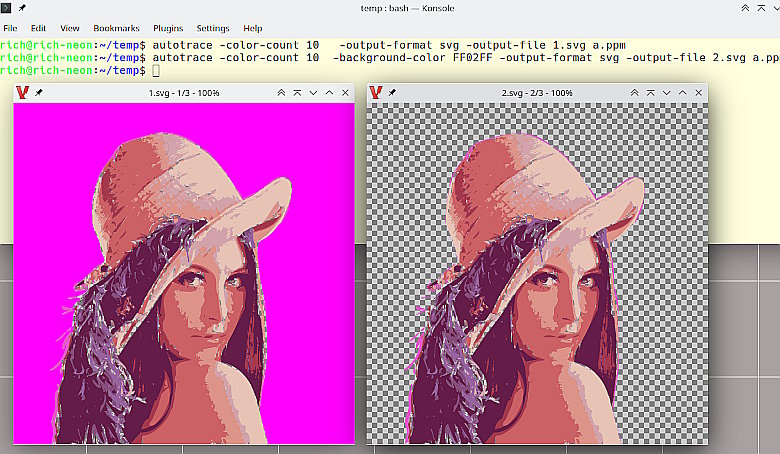Click the transparent-background traced image in 2.svg
Image resolution: width=780 pixels, height=454 pixels.
click(537, 273)
